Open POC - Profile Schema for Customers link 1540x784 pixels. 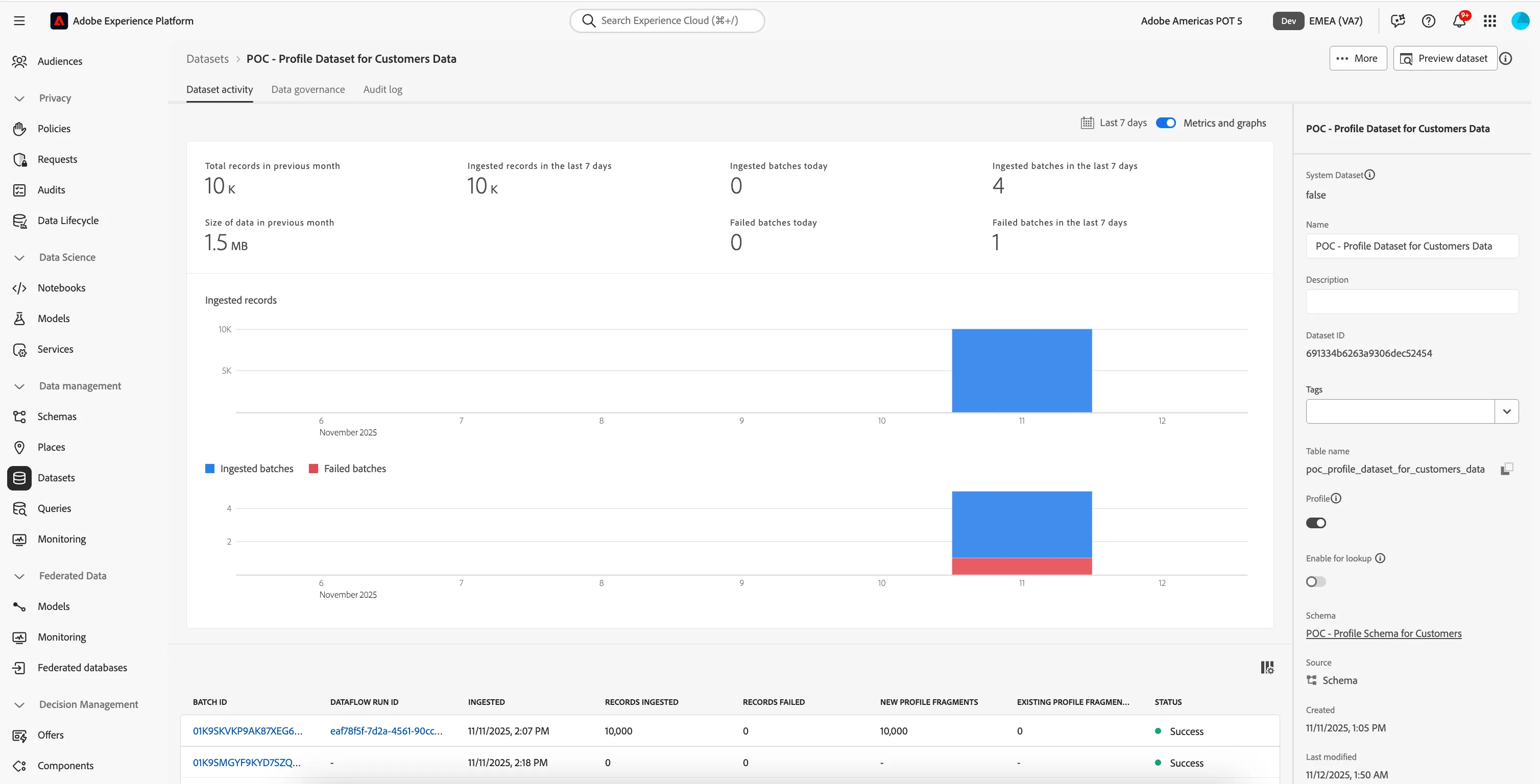click(x=1383, y=633)
